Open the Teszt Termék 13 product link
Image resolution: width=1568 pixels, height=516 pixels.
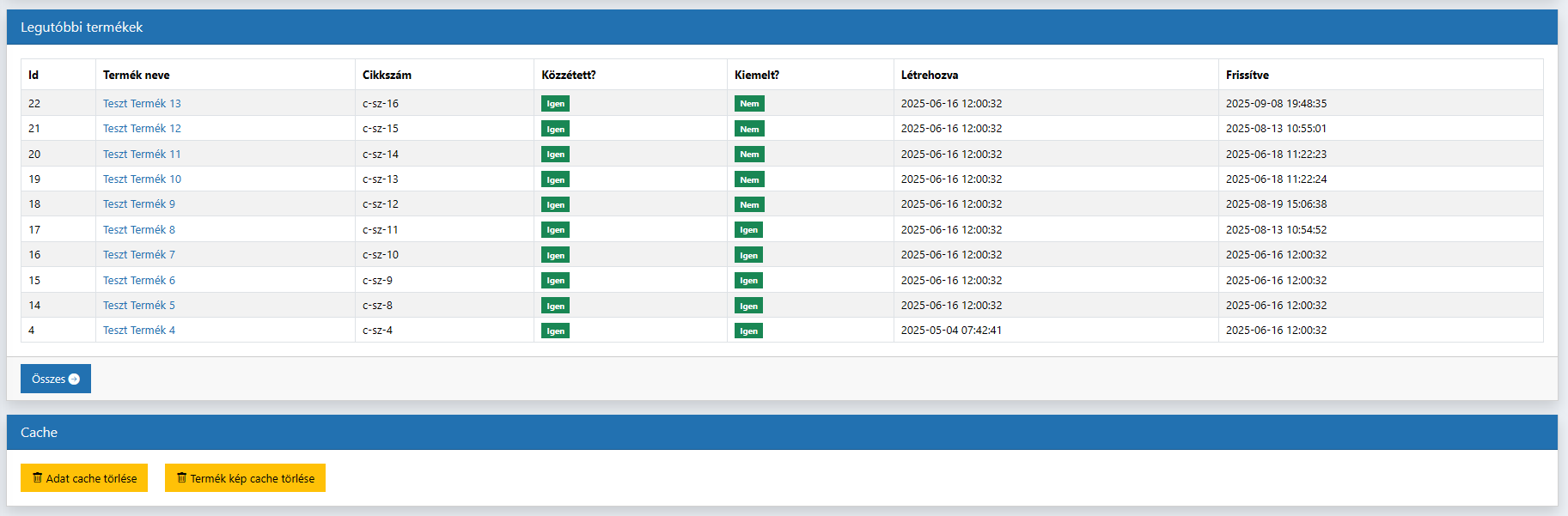142,104
